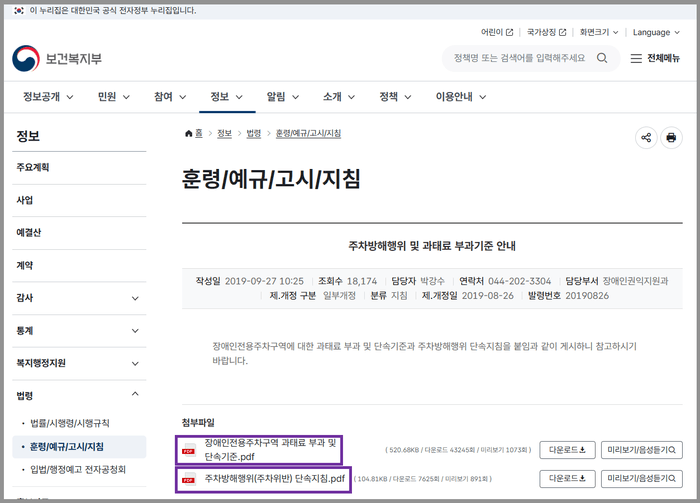Click the first 다운로드 button
The image size is (700, 503).
click(567, 450)
